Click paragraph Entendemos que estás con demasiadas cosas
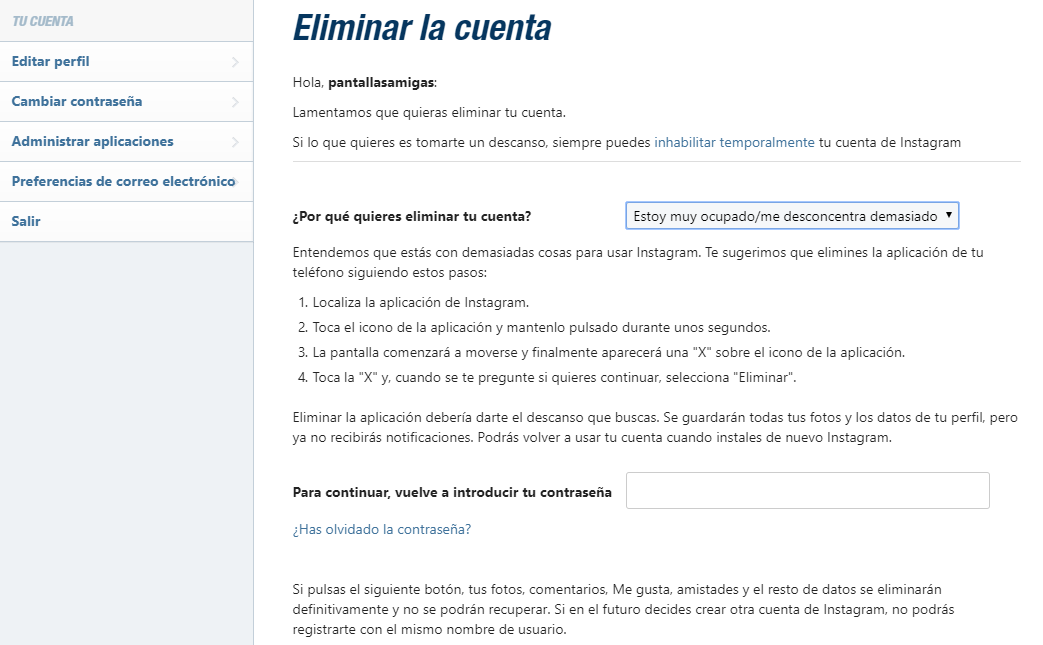Image resolution: width=1043 pixels, height=645 pixels. coord(638,262)
